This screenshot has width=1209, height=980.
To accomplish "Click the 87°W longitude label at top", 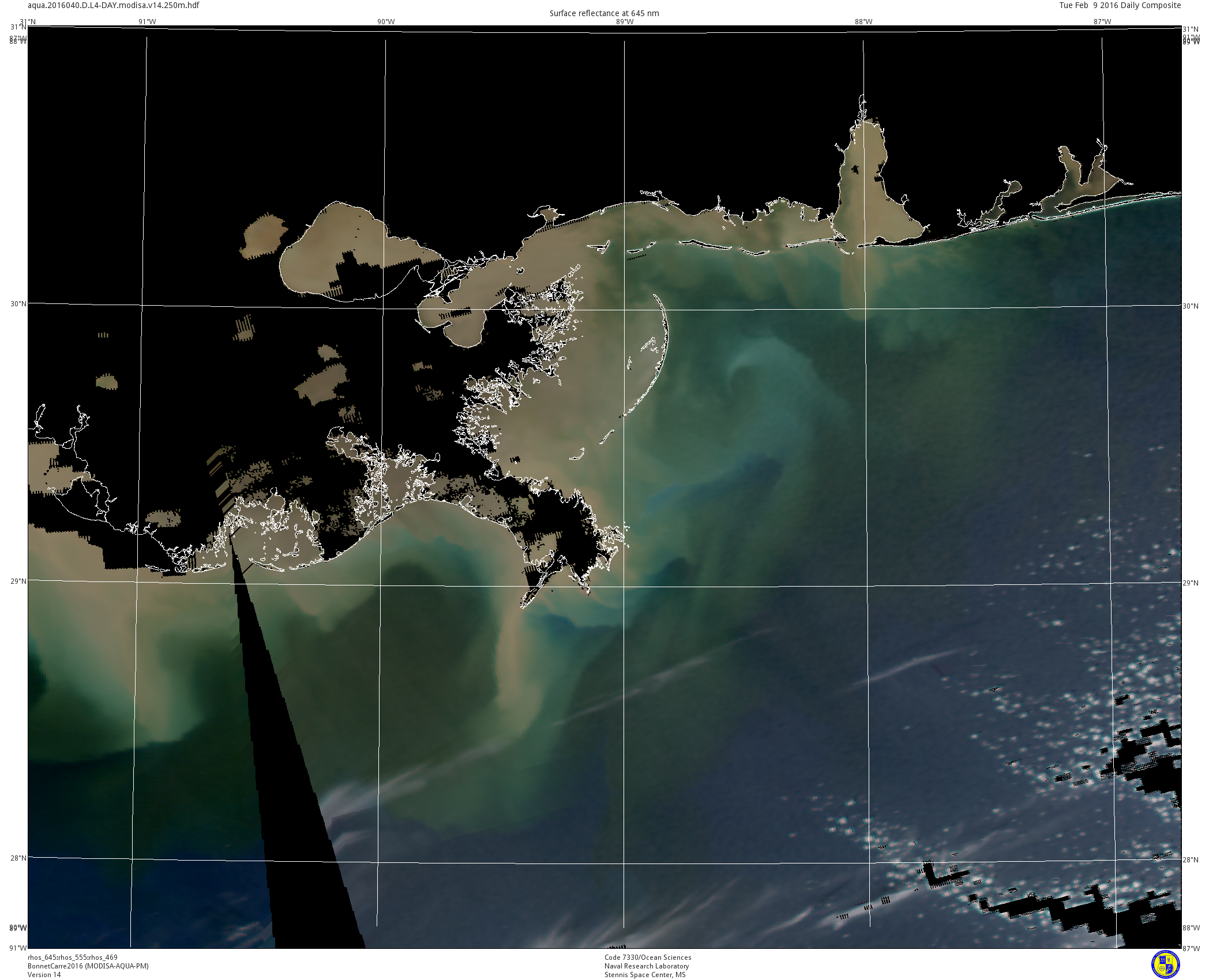I will pos(1102,22).
